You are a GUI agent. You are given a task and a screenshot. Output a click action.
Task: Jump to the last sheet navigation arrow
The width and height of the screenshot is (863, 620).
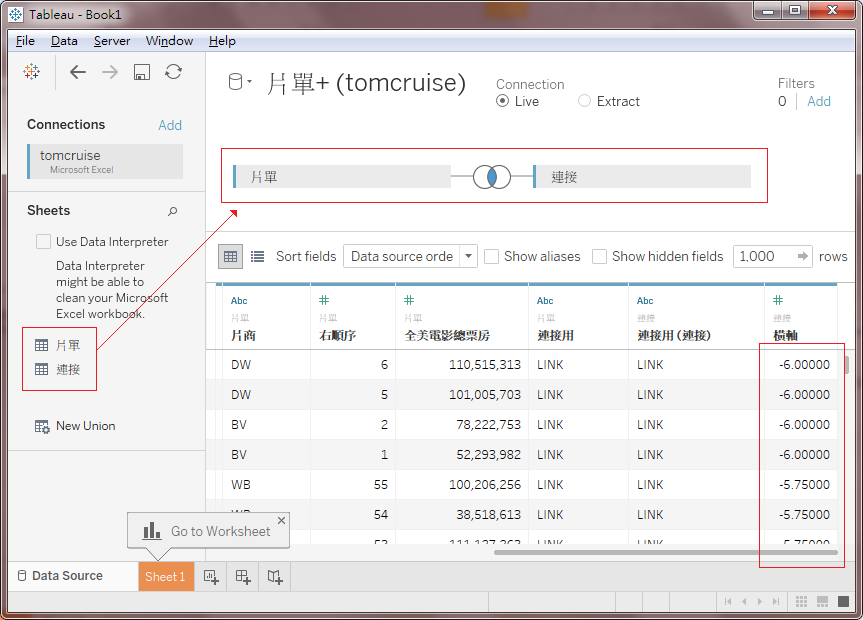pyautogui.click(x=776, y=601)
